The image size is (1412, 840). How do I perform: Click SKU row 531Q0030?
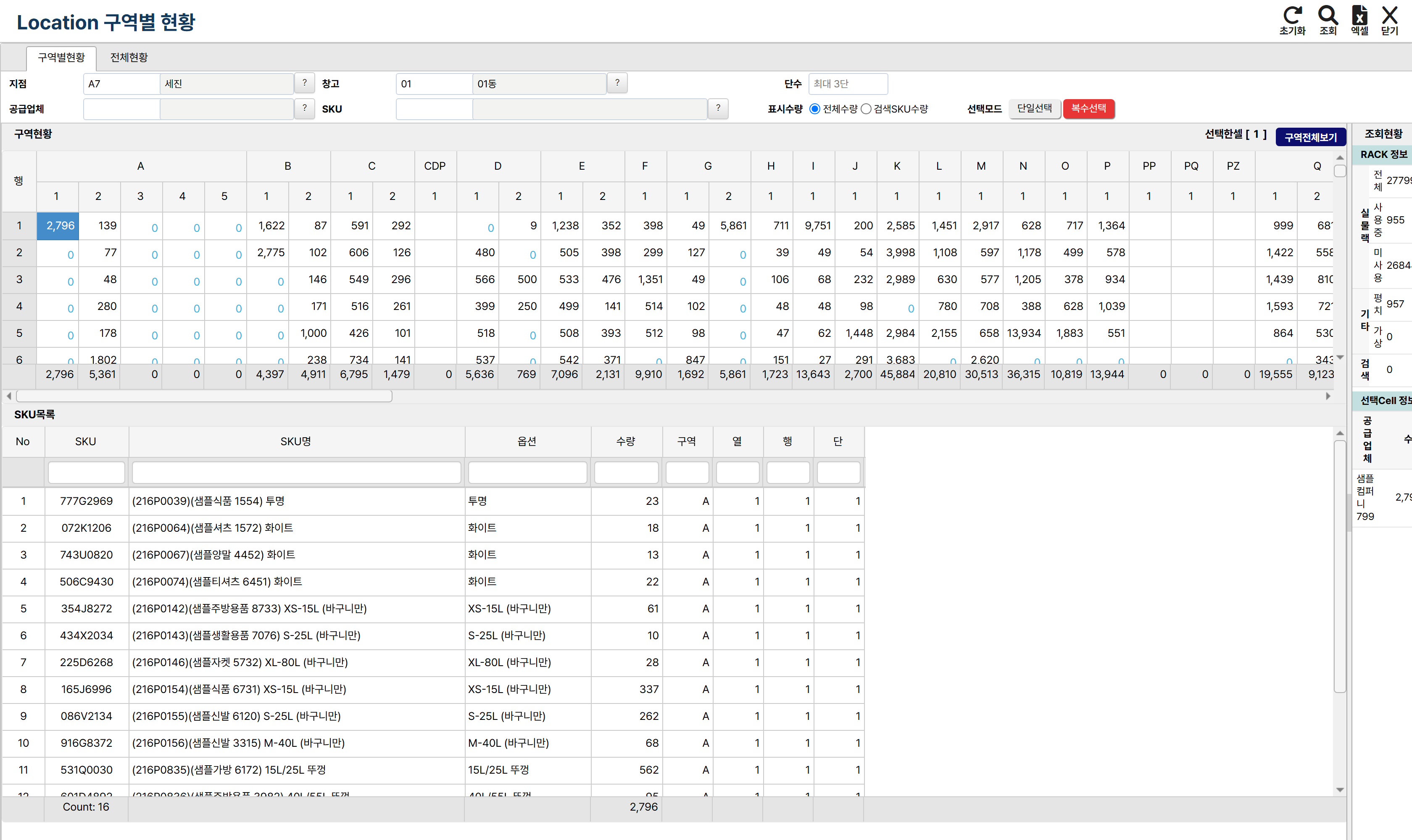[433, 770]
